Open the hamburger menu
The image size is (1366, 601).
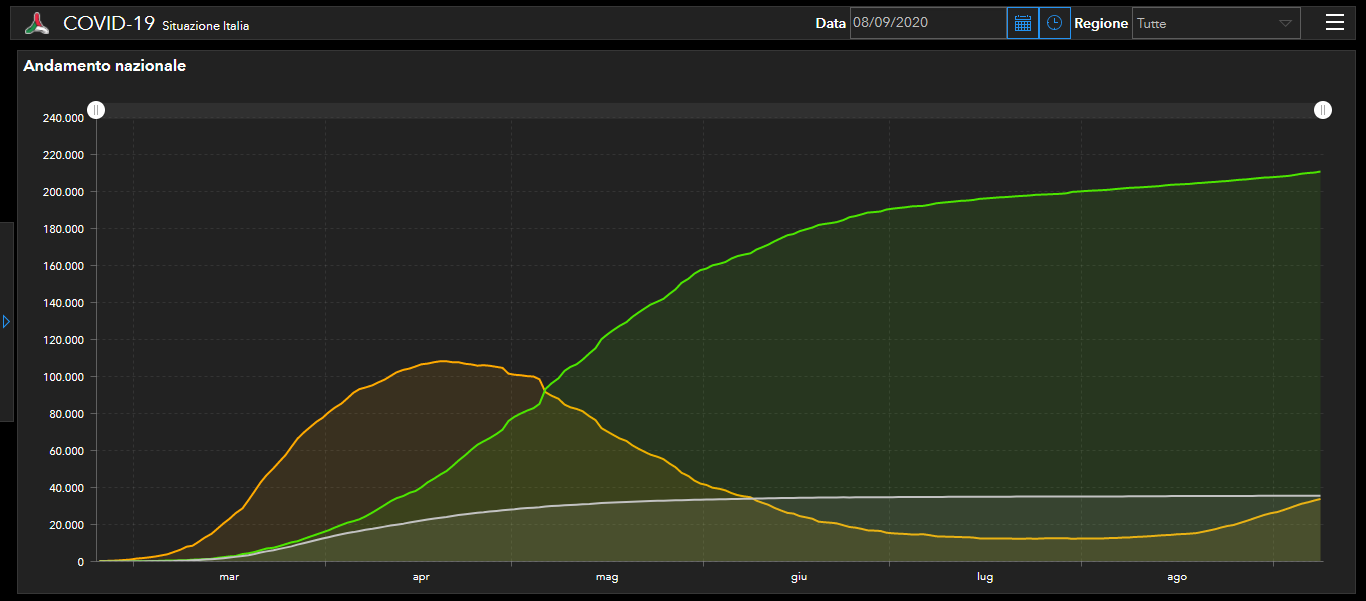click(1334, 23)
